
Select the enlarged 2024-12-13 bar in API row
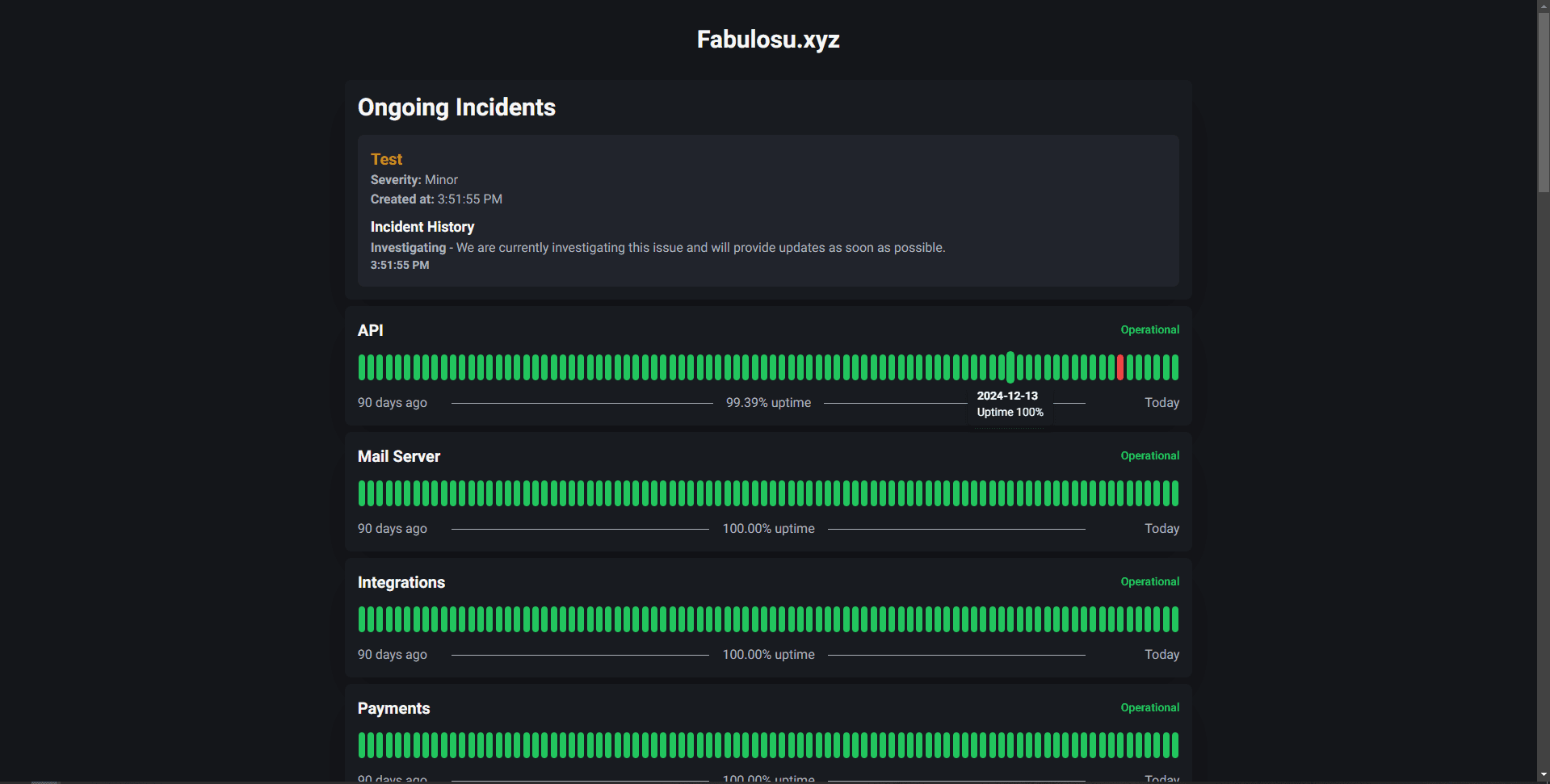(1010, 367)
